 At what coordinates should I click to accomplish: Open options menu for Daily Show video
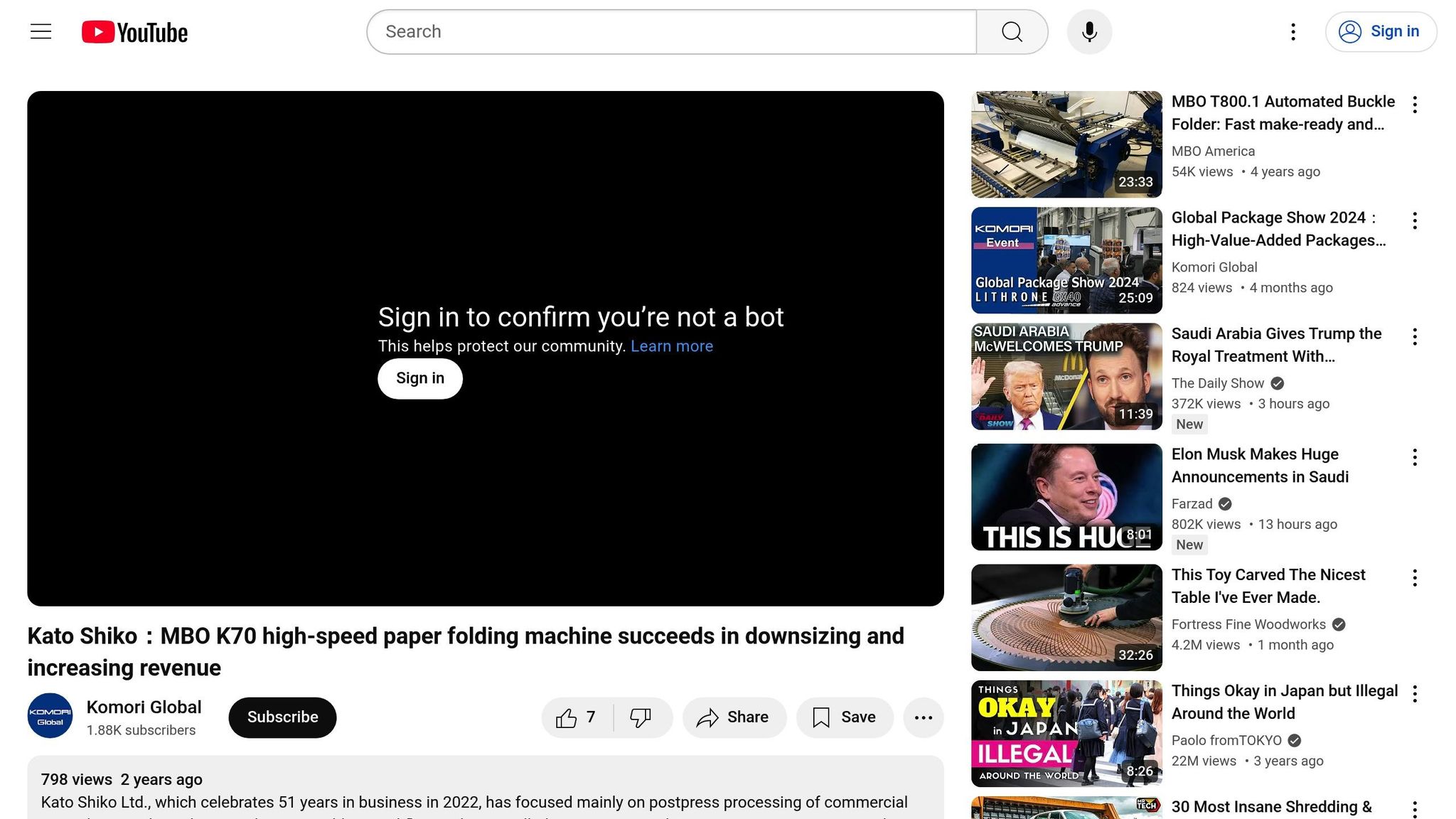tap(1415, 337)
